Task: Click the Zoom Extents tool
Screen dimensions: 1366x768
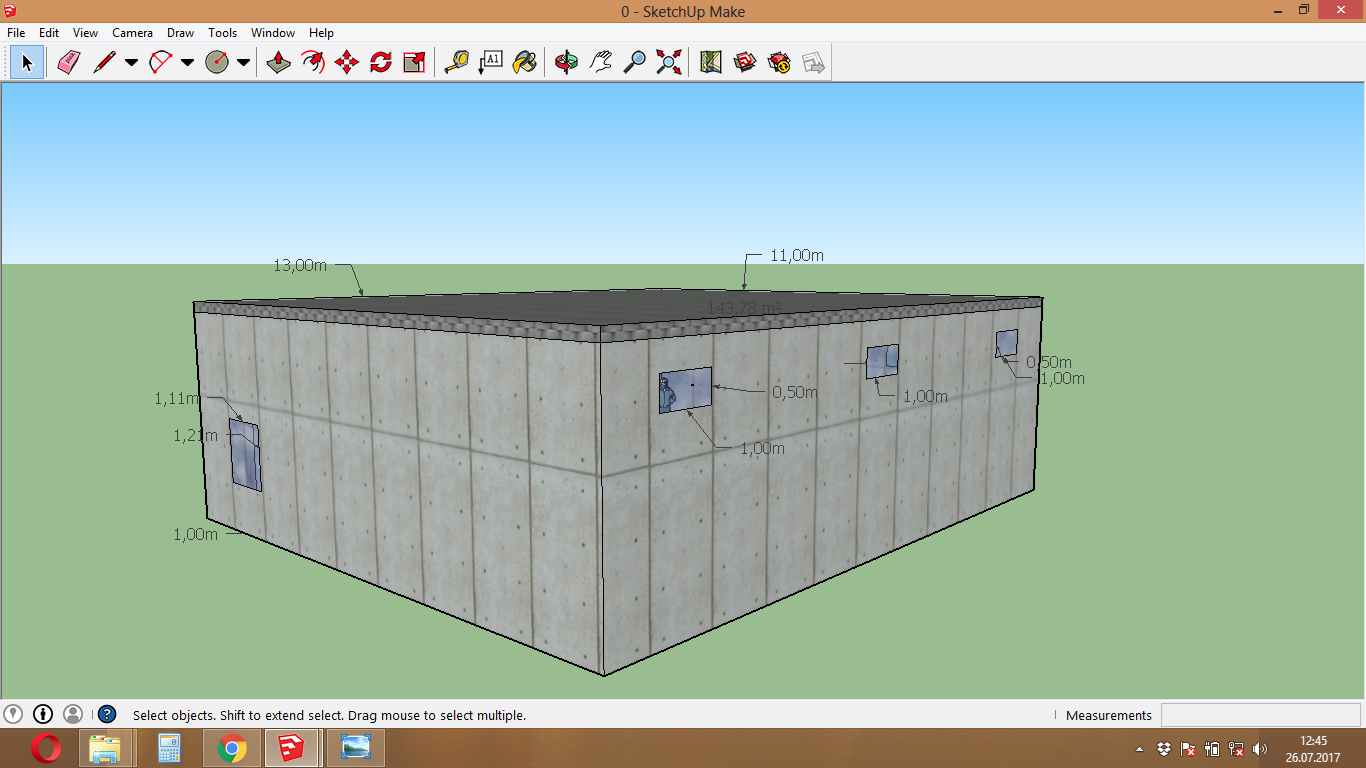Action: click(x=668, y=63)
